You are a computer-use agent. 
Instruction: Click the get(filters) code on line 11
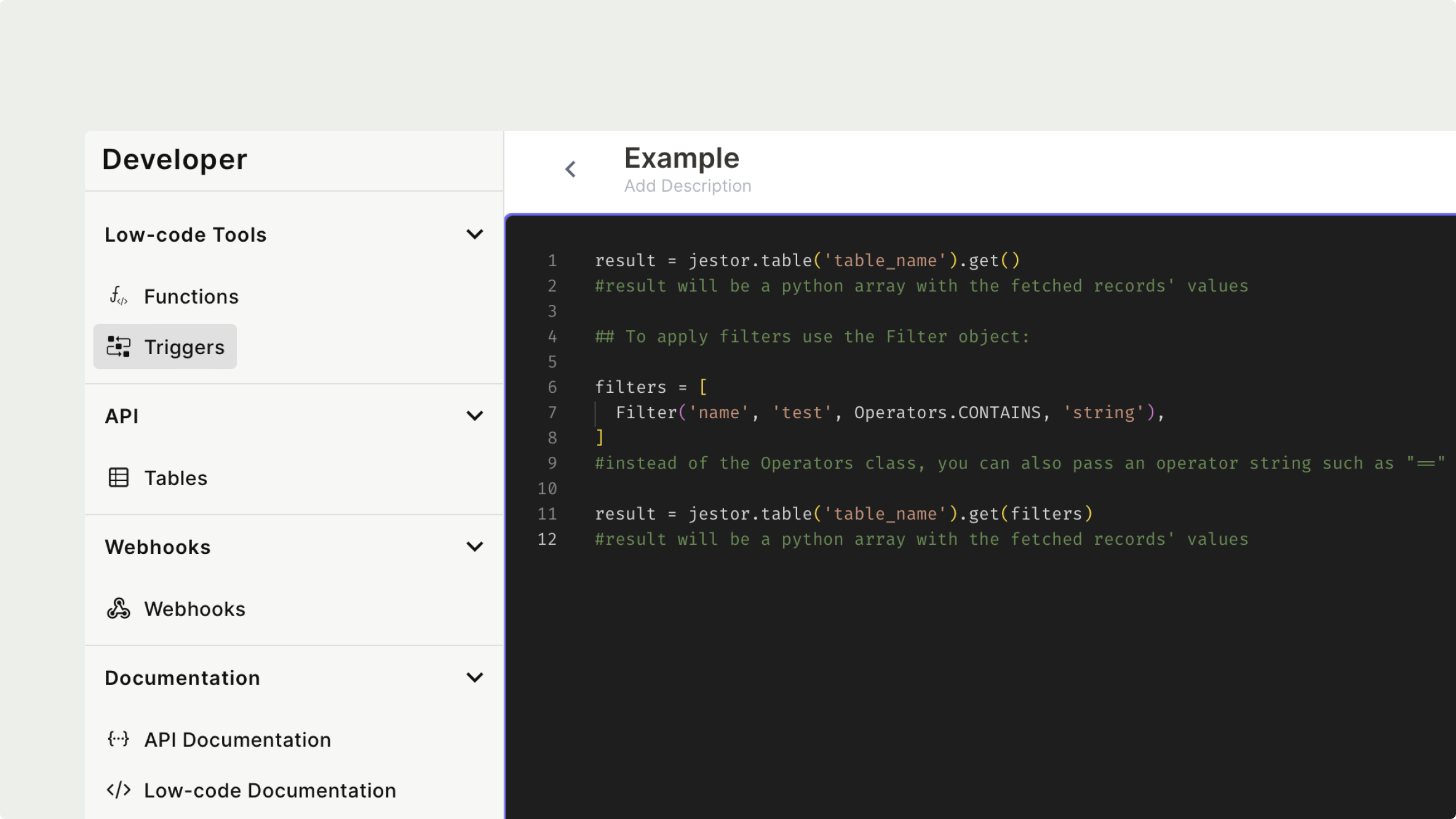click(x=843, y=514)
